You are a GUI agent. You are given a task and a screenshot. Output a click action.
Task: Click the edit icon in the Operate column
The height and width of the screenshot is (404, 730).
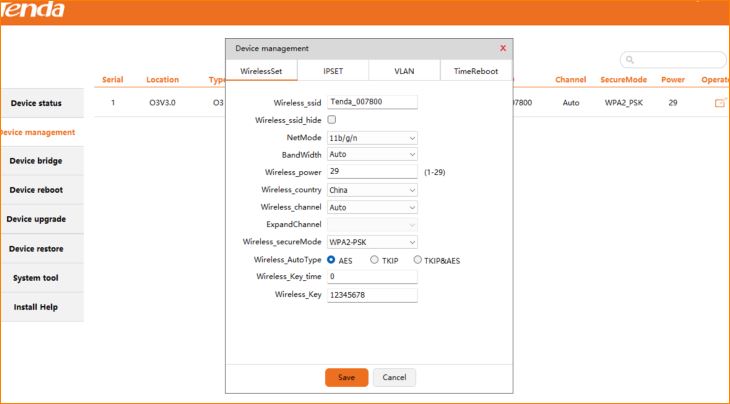718,103
